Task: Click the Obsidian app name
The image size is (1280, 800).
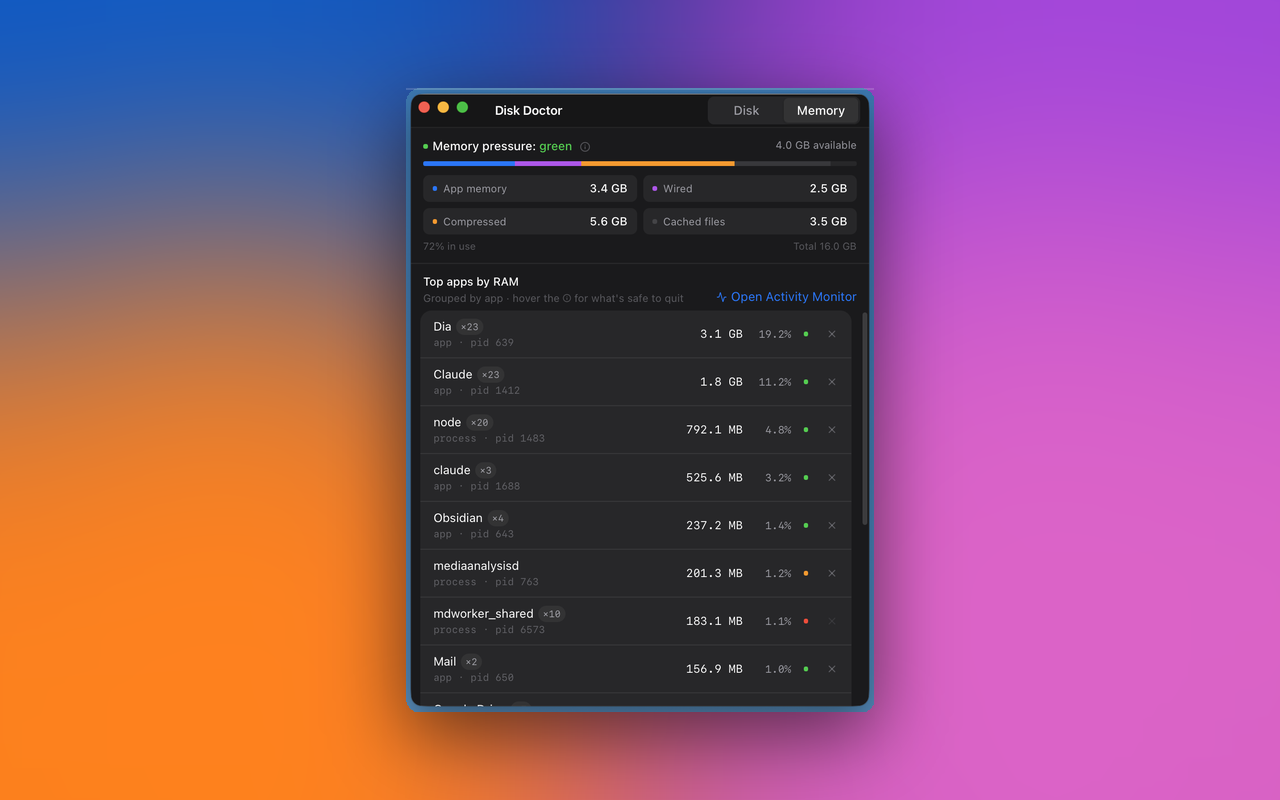Action: coord(458,518)
